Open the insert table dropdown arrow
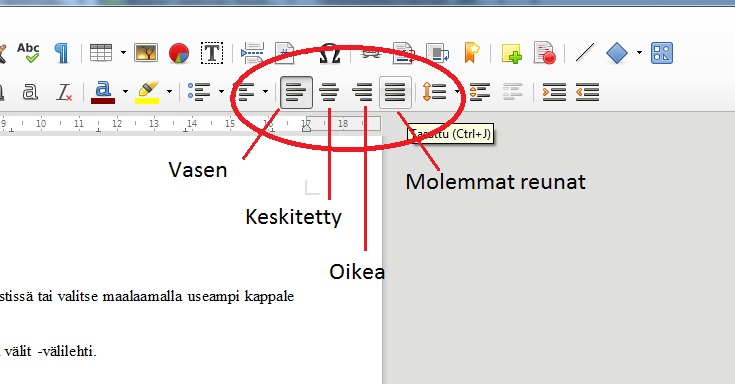The width and height of the screenshot is (735, 384). (123, 53)
